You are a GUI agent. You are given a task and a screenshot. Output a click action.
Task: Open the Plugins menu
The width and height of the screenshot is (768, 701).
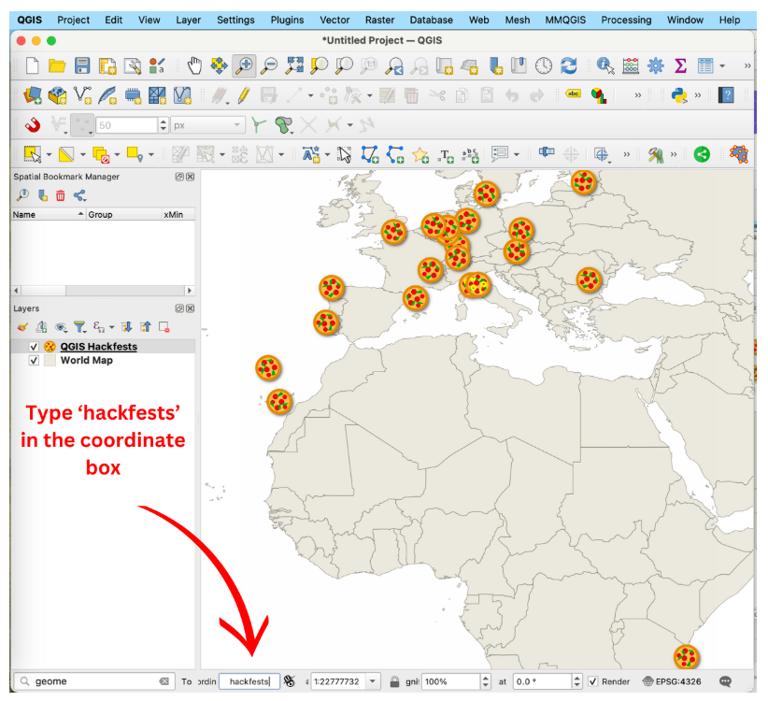(x=287, y=20)
